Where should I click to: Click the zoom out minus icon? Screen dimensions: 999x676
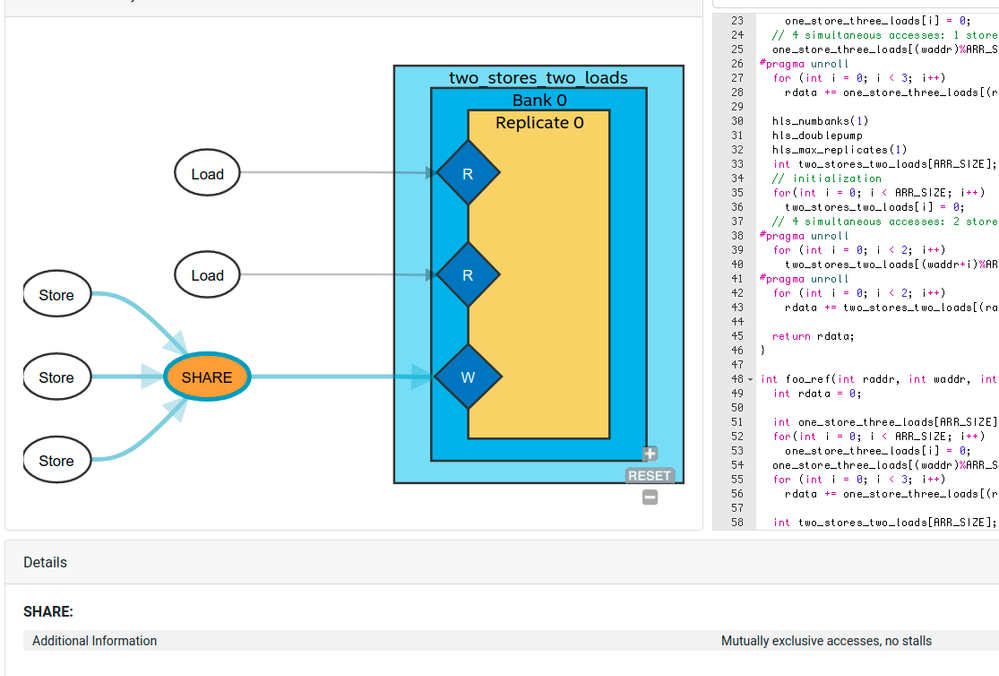pyautogui.click(x=650, y=497)
